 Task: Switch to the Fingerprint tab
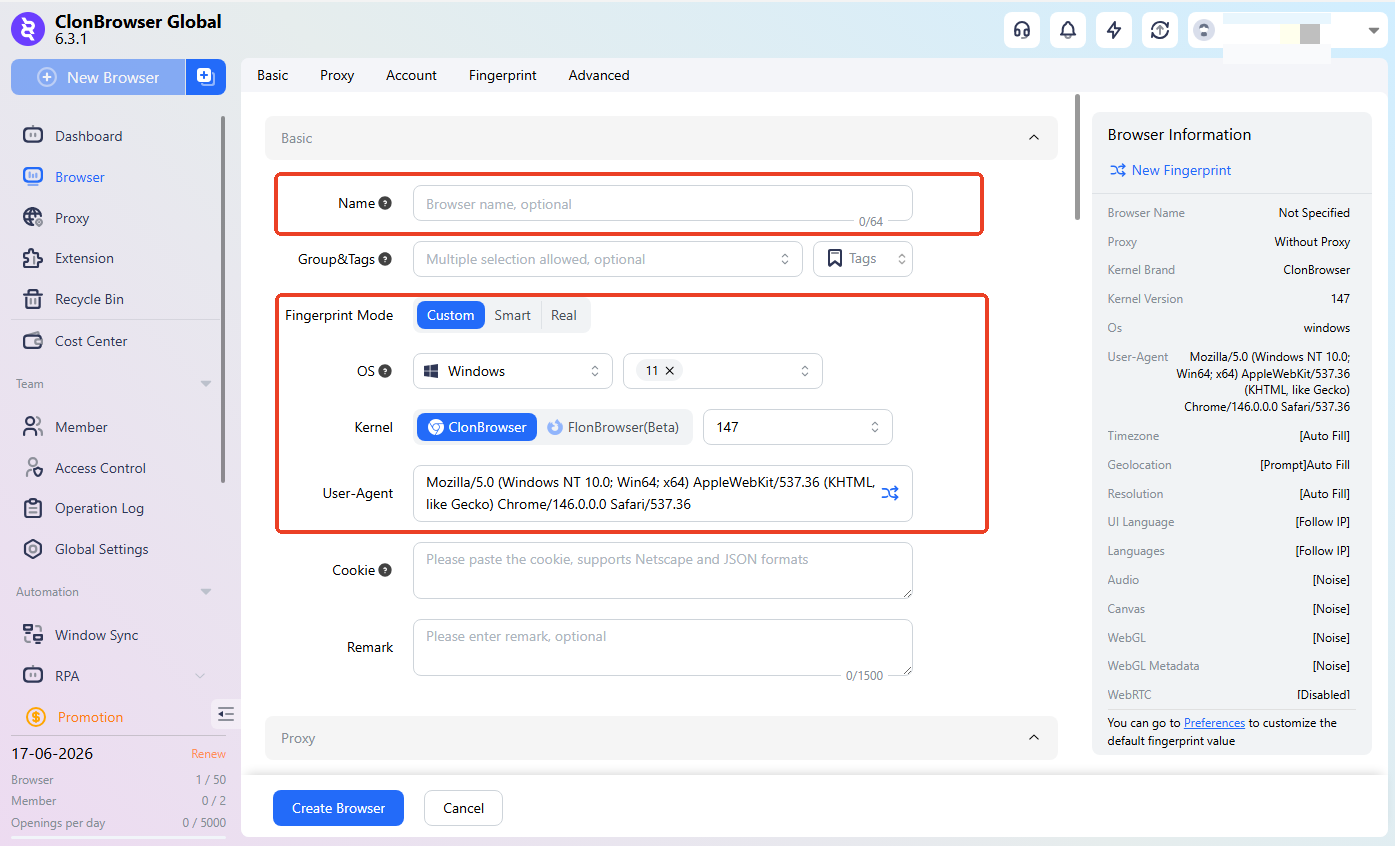503,75
